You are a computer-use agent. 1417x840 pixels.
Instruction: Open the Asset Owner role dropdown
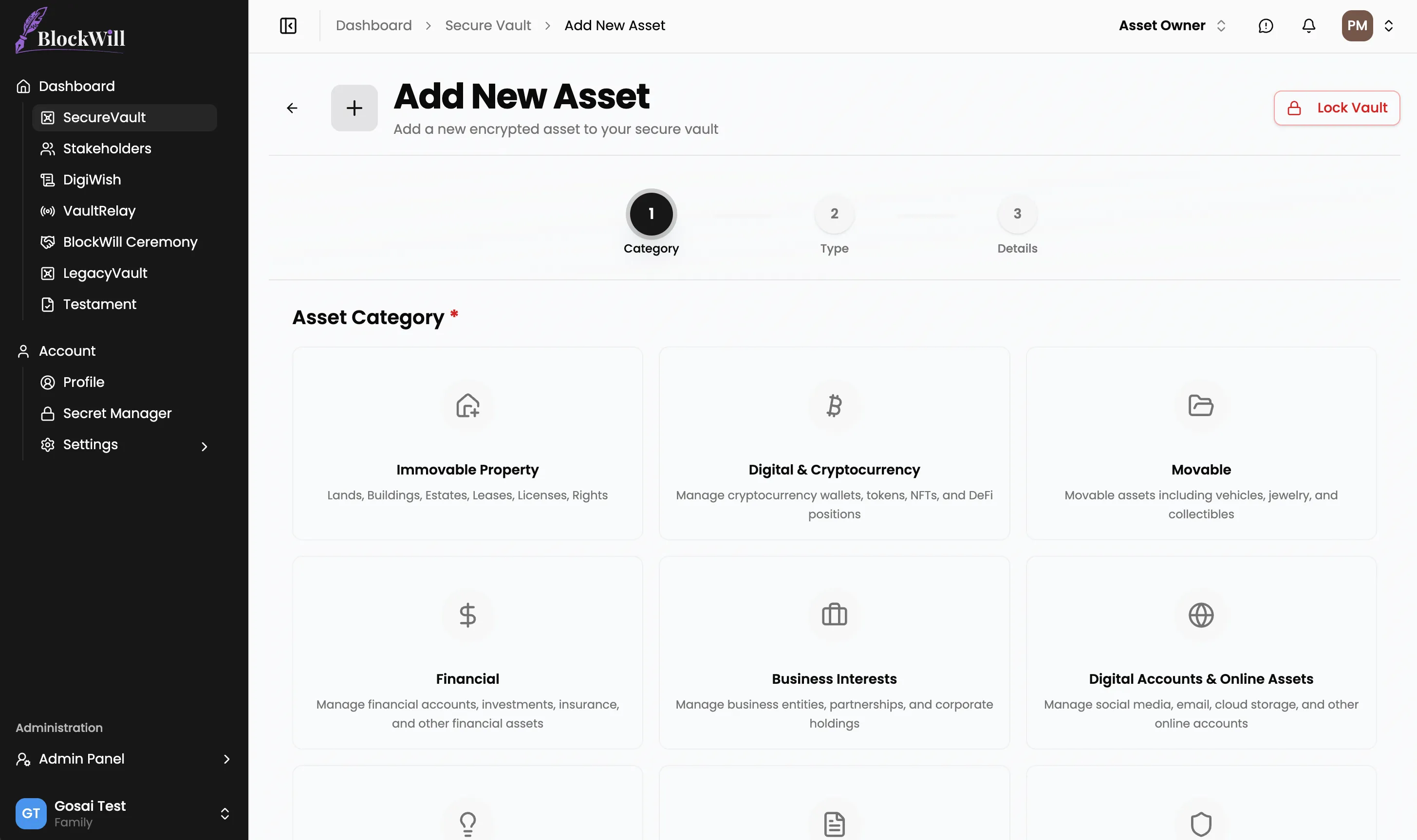(x=1172, y=26)
